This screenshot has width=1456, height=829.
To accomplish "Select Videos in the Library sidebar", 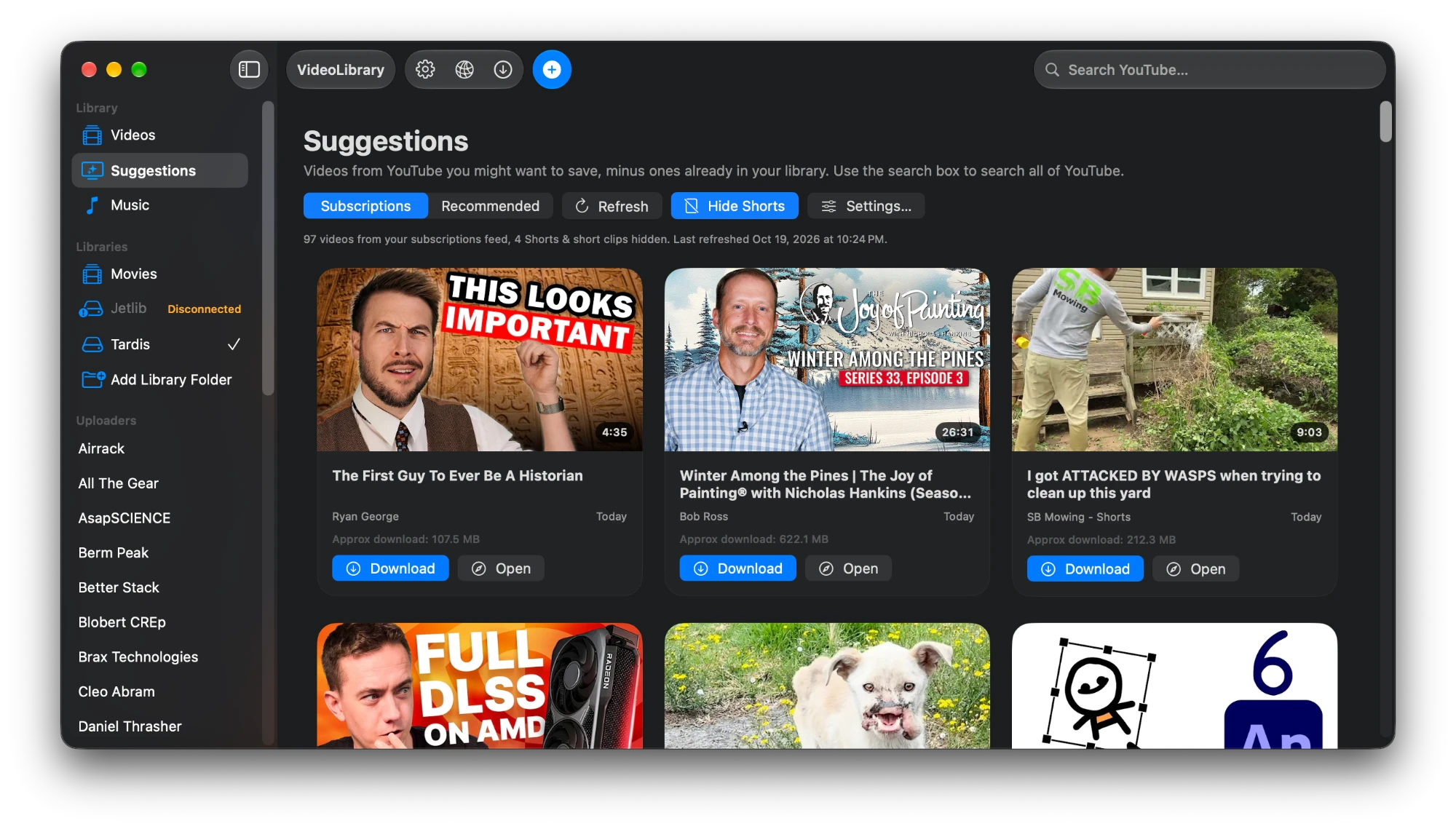I will click(160, 135).
